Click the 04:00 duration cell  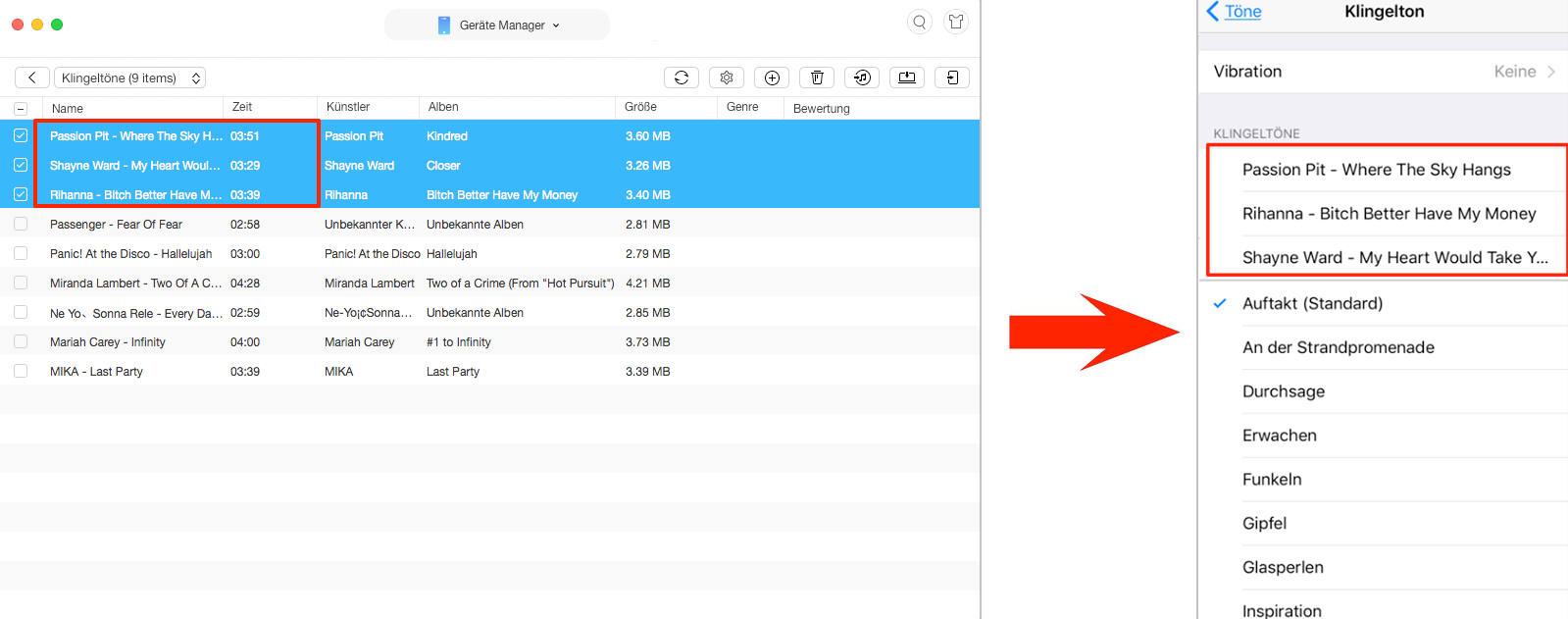pos(245,342)
